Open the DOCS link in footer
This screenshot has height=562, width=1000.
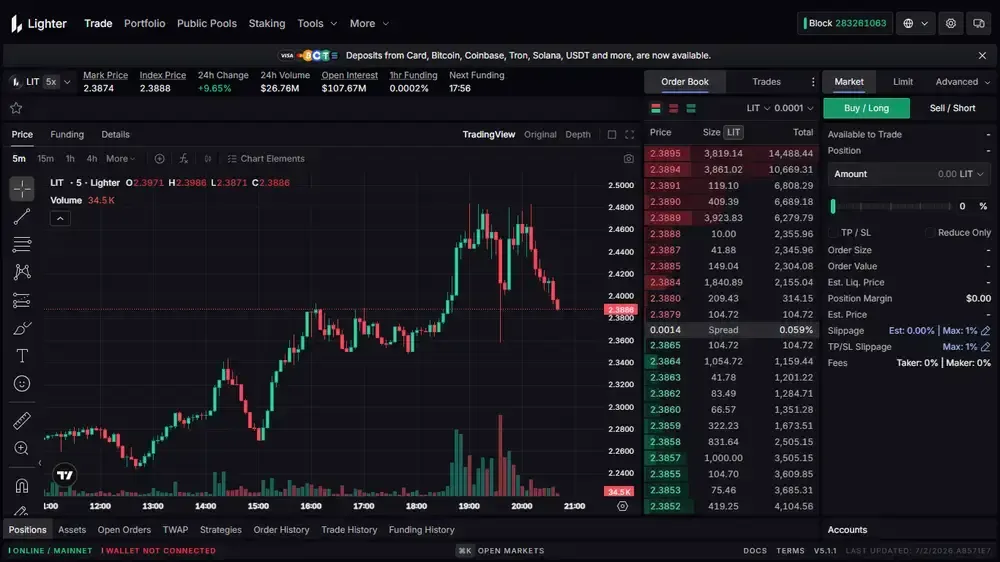coord(755,551)
